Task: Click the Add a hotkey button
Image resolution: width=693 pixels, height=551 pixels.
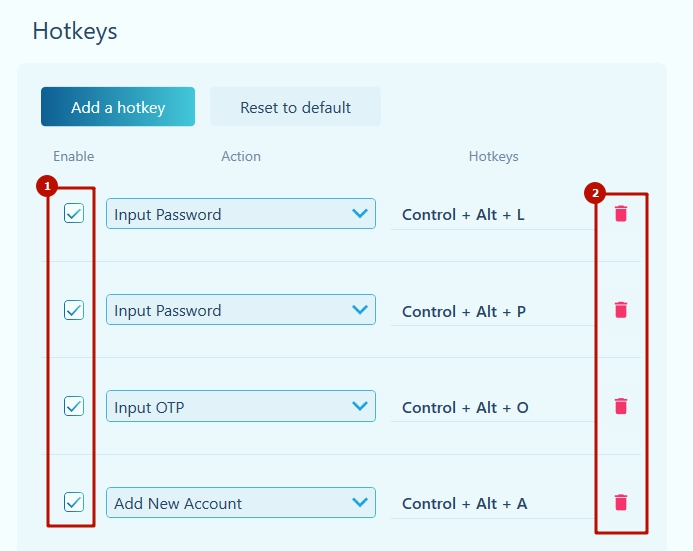Action: click(x=118, y=107)
